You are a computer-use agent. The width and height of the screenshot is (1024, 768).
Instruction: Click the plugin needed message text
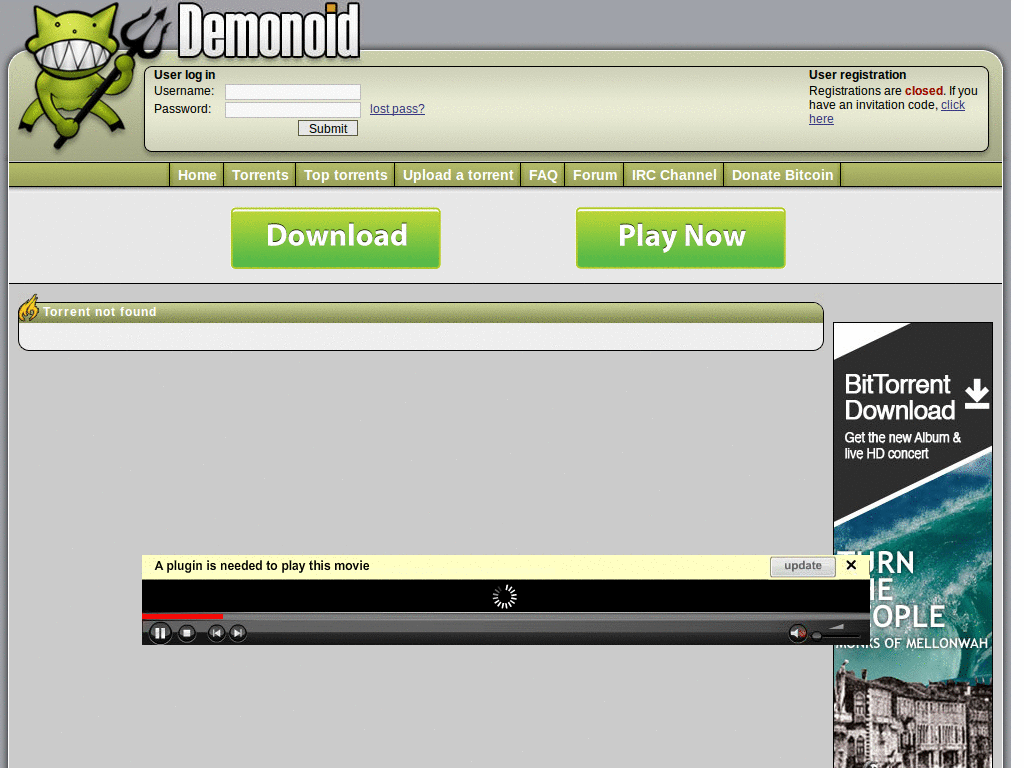[262, 566]
